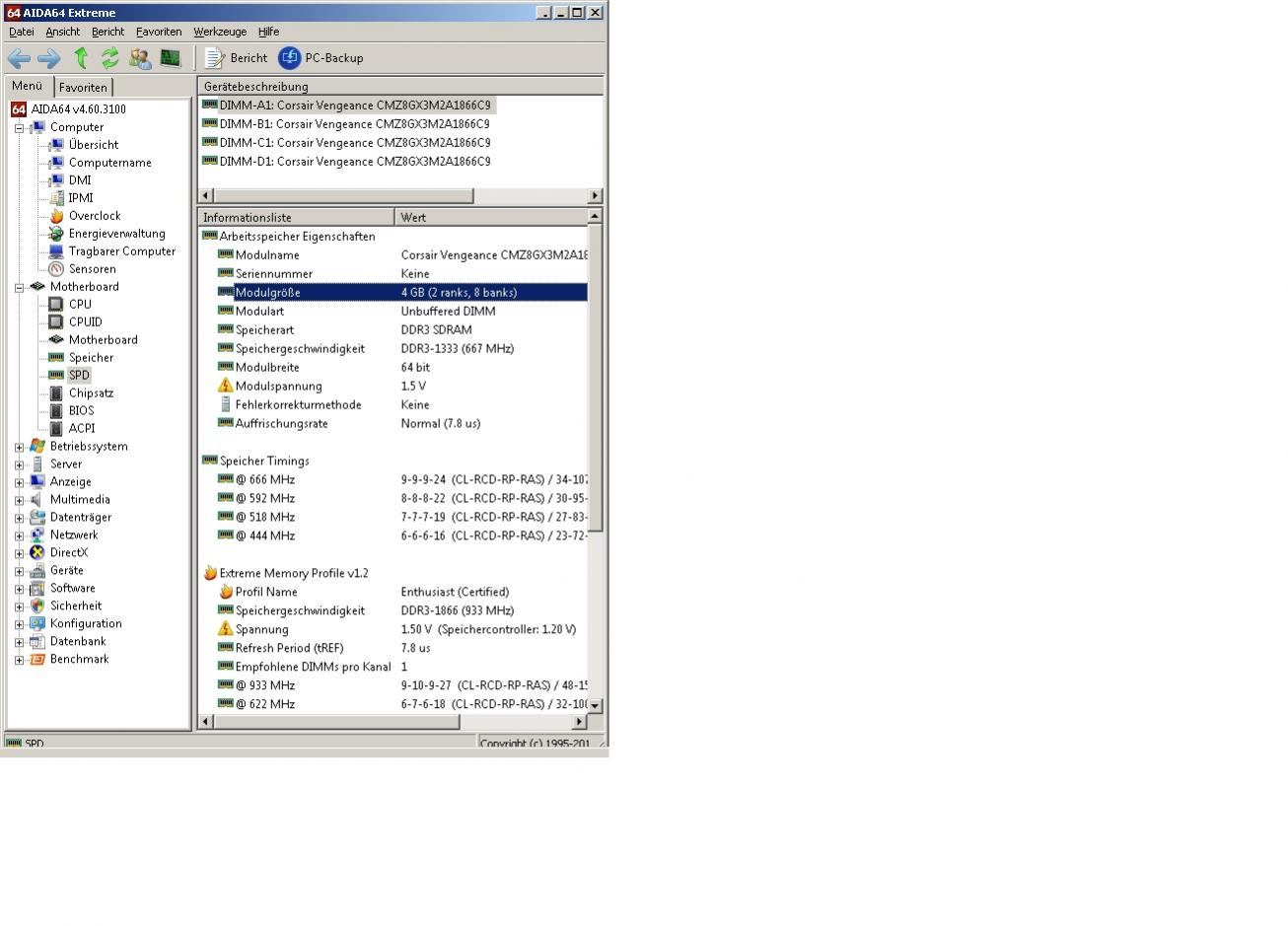This screenshot has height=926, width=1288.
Task: Click the Datenbank icon in the tree
Action: (x=37, y=642)
